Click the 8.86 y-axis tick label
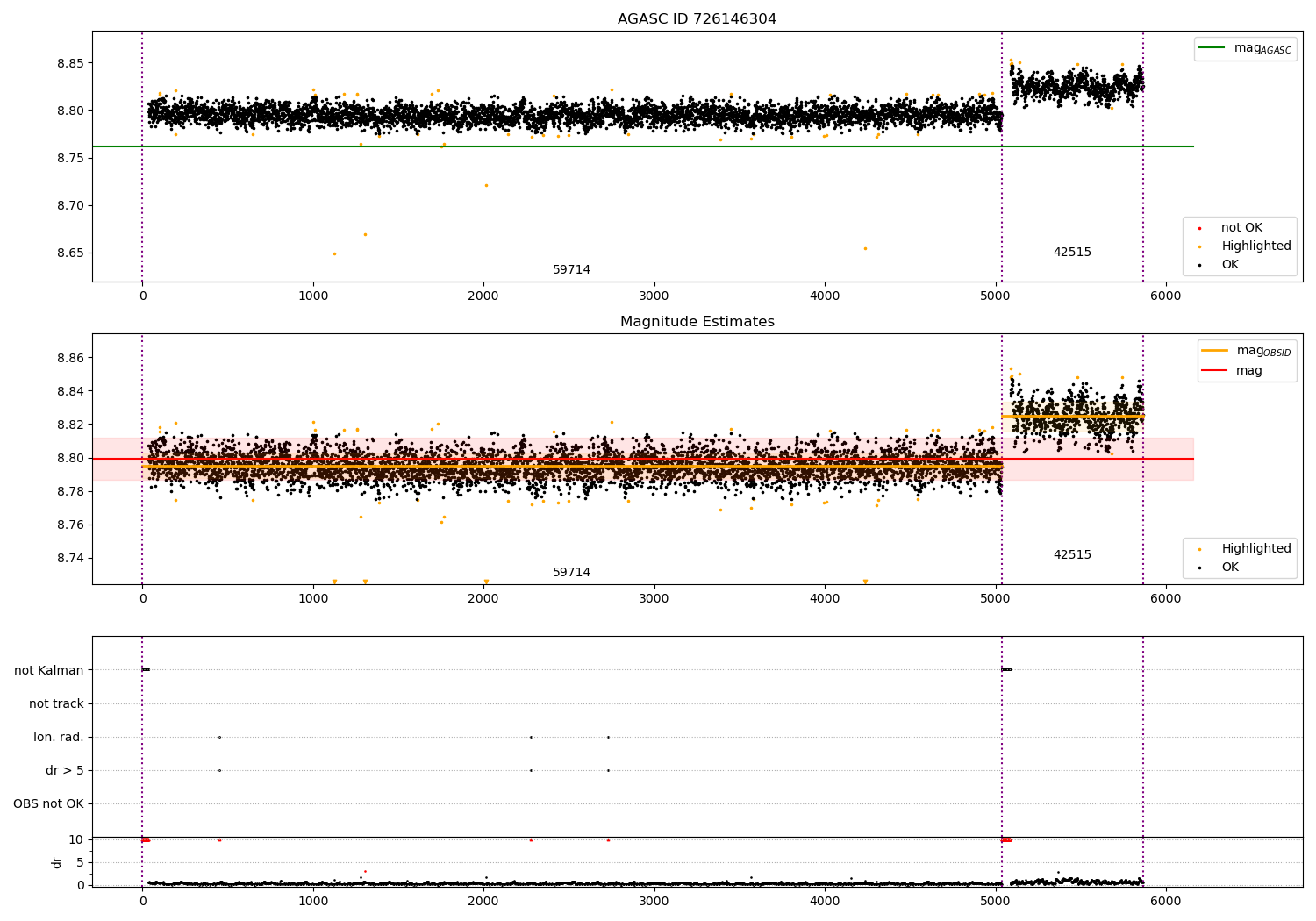The image size is (1316, 921). click(71, 358)
